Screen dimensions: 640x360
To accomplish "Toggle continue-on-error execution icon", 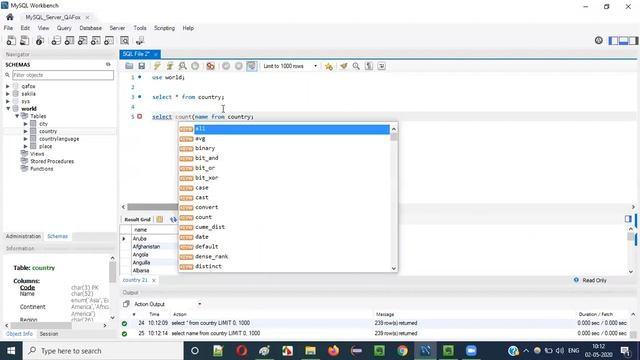I will (211, 66).
